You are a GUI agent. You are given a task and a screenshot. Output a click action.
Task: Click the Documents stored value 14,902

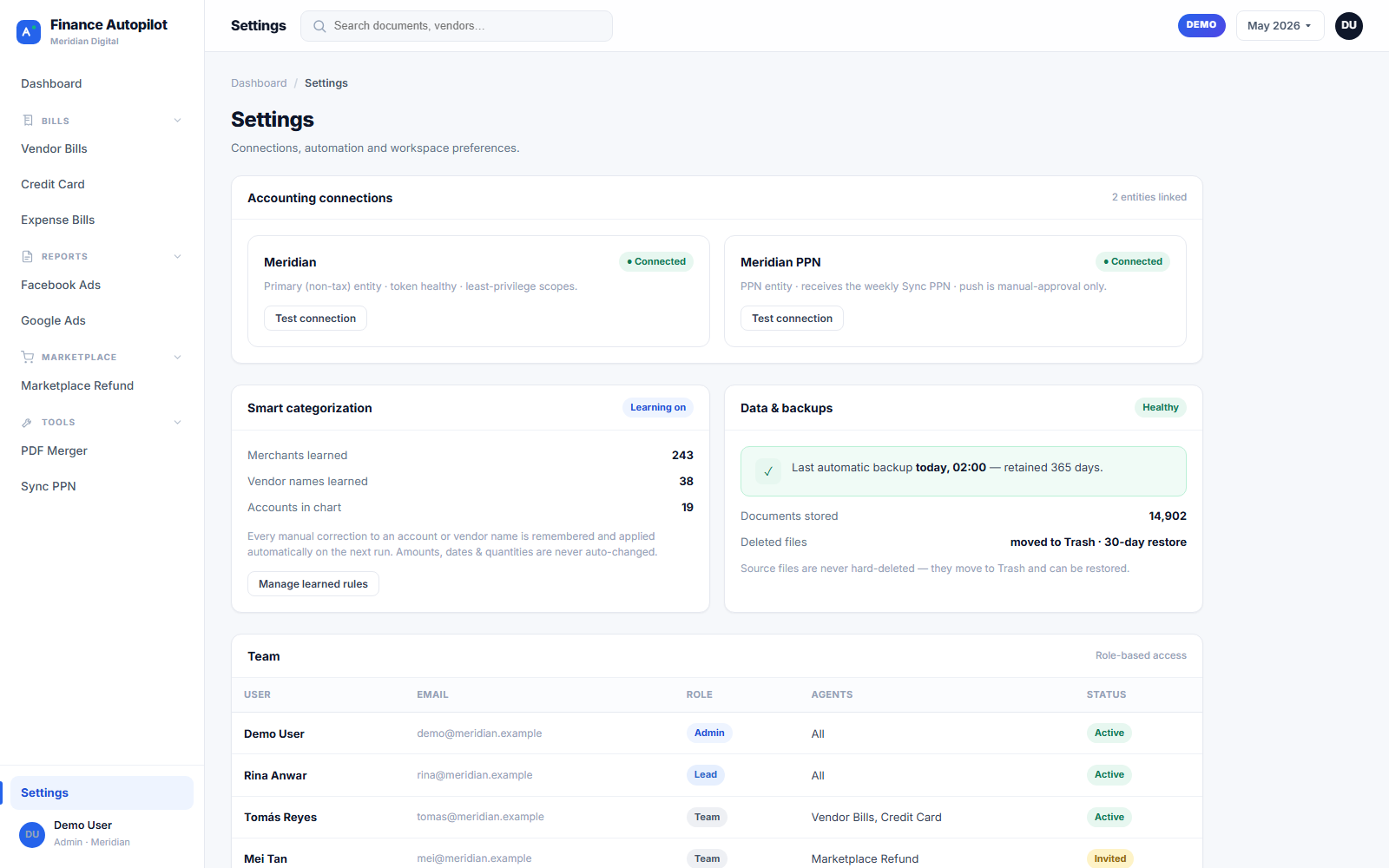pos(1168,516)
